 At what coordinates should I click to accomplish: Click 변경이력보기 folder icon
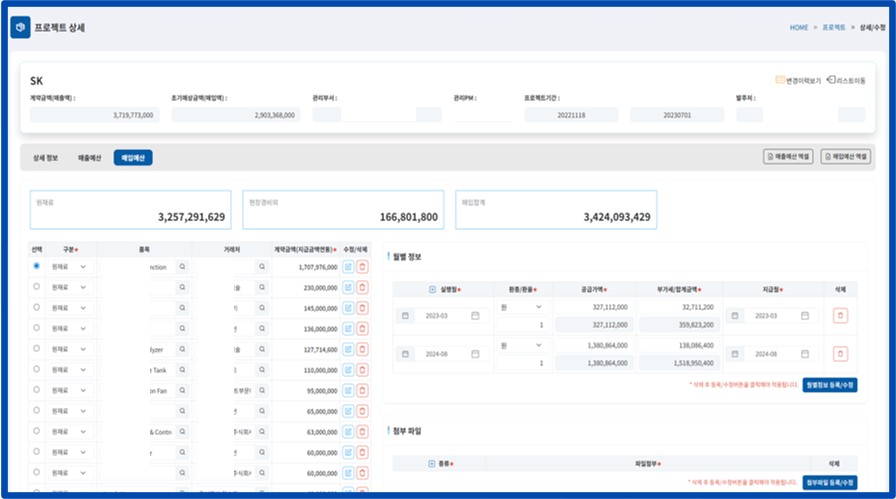[780, 80]
